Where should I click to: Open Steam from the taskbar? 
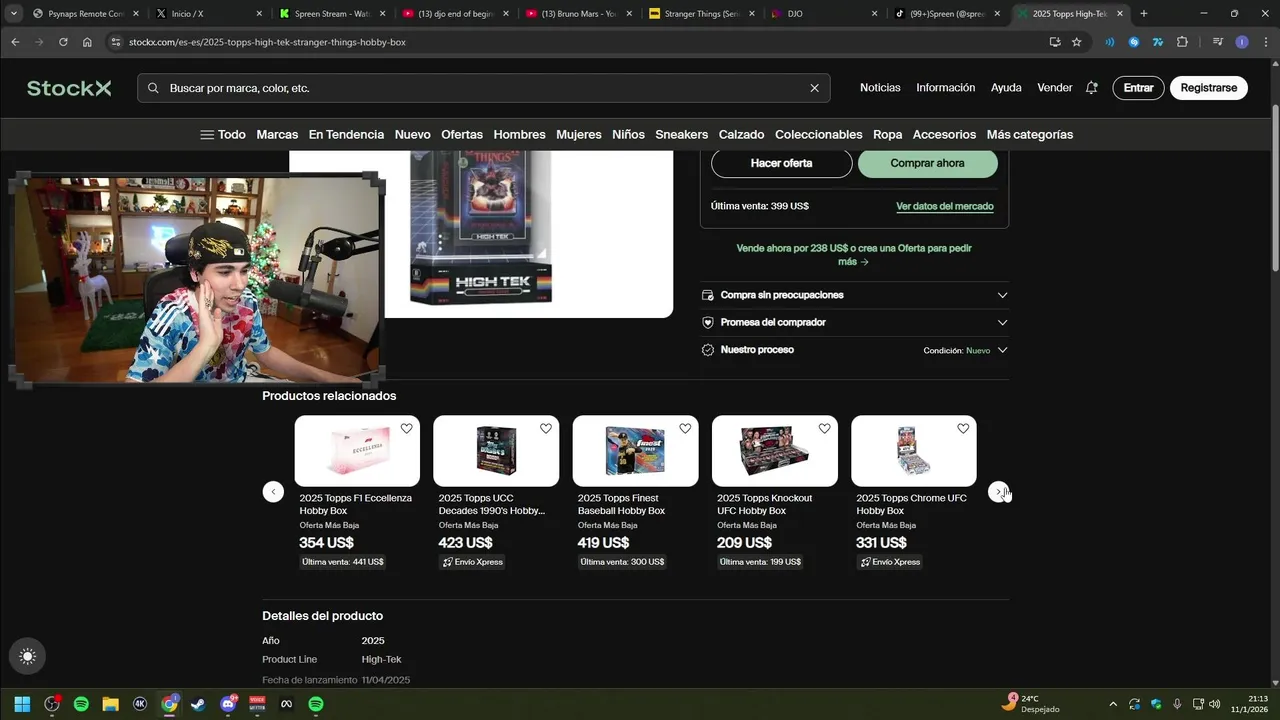198,704
